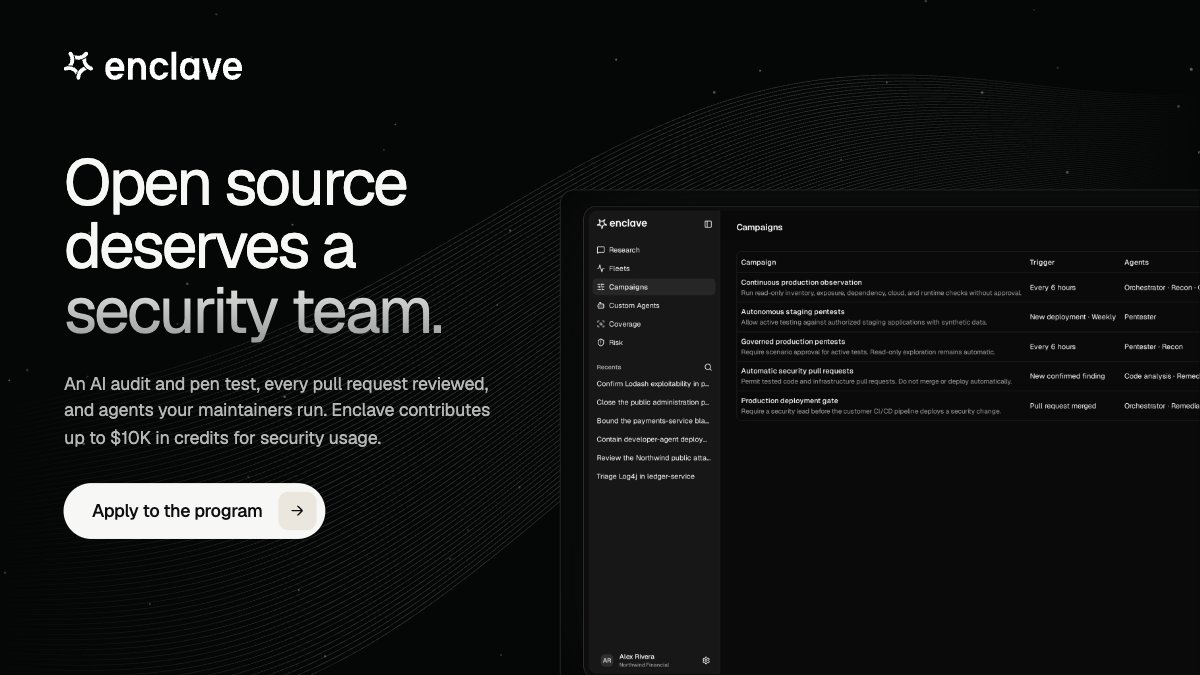Click the Alex Rivera account name
The height and width of the screenshot is (675, 1200).
click(x=636, y=656)
